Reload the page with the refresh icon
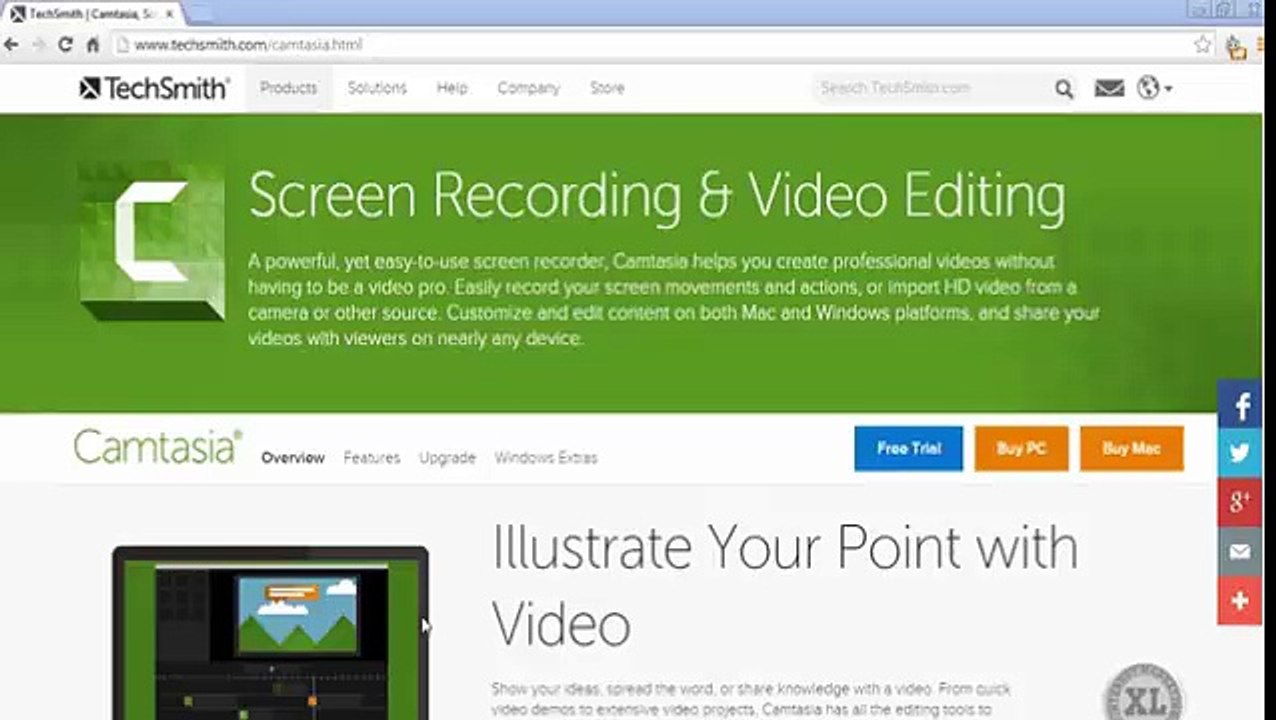Screen dimensions: 1276x720 click(x=65, y=45)
